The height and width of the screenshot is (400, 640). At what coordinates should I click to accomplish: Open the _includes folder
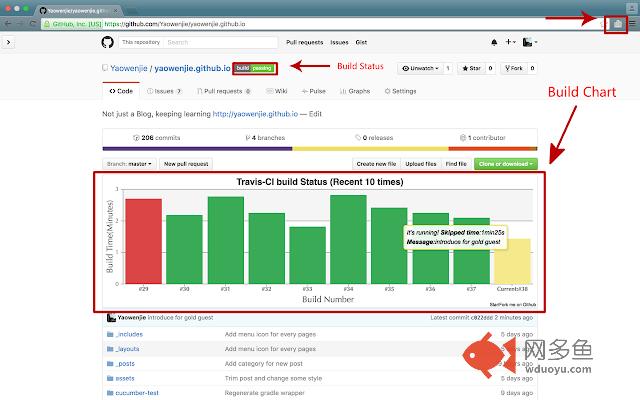129,334
